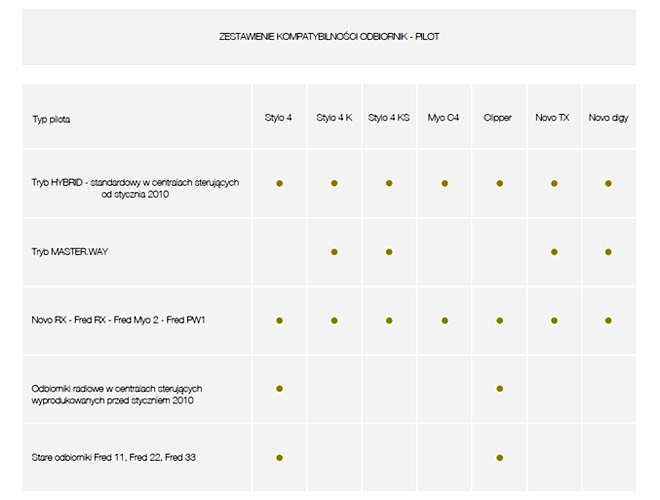Click the Stylo 4 K dot in MASTER.WAY row
The image size is (660, 500).
pyautogui.click(x=334, y=252)
